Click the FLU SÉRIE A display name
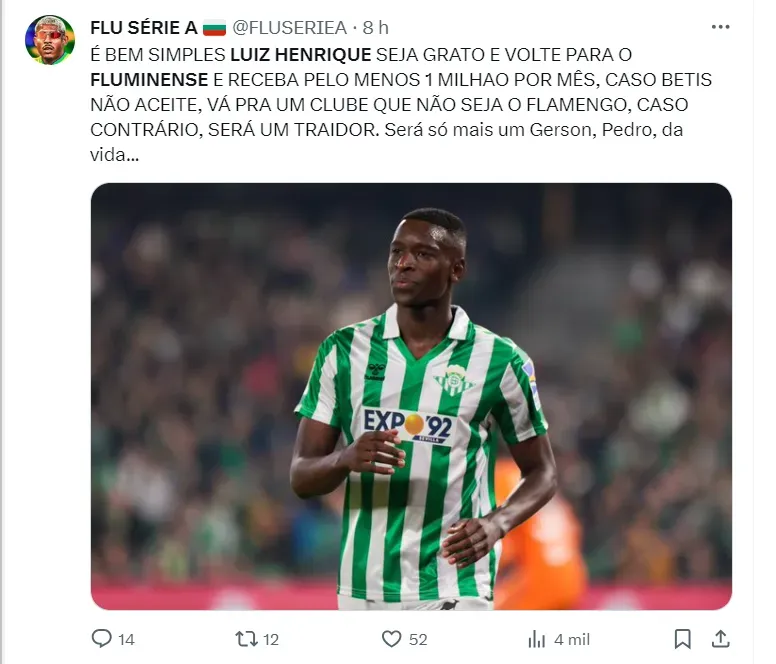This screenshot has width=776, height=664. pos(144,28)
